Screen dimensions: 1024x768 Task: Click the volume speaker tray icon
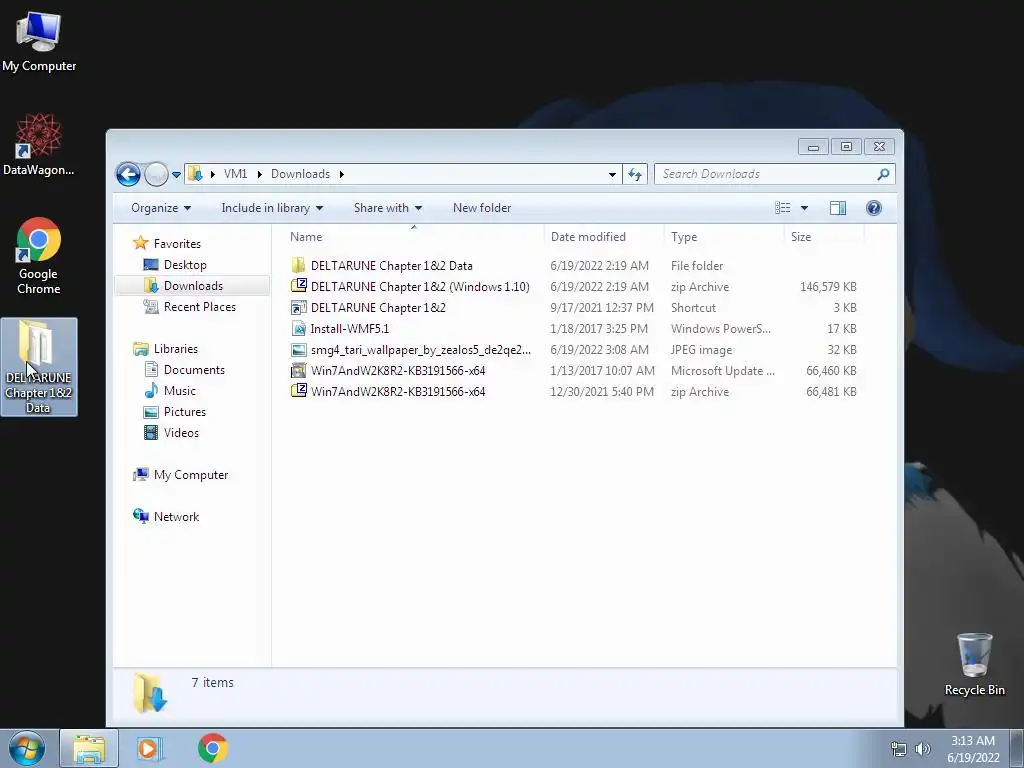923,748
